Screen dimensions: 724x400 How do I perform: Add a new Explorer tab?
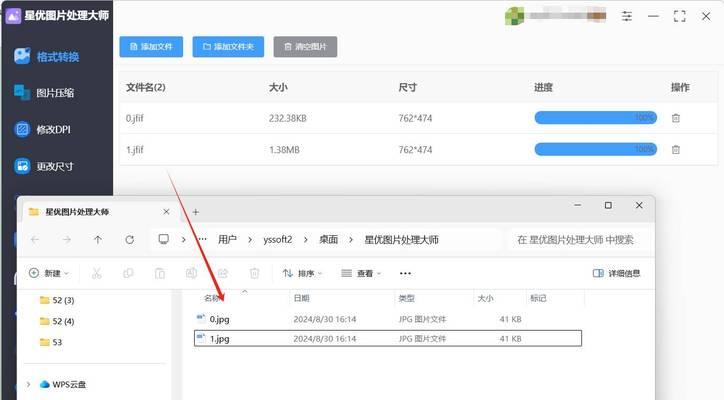point(195,212)
